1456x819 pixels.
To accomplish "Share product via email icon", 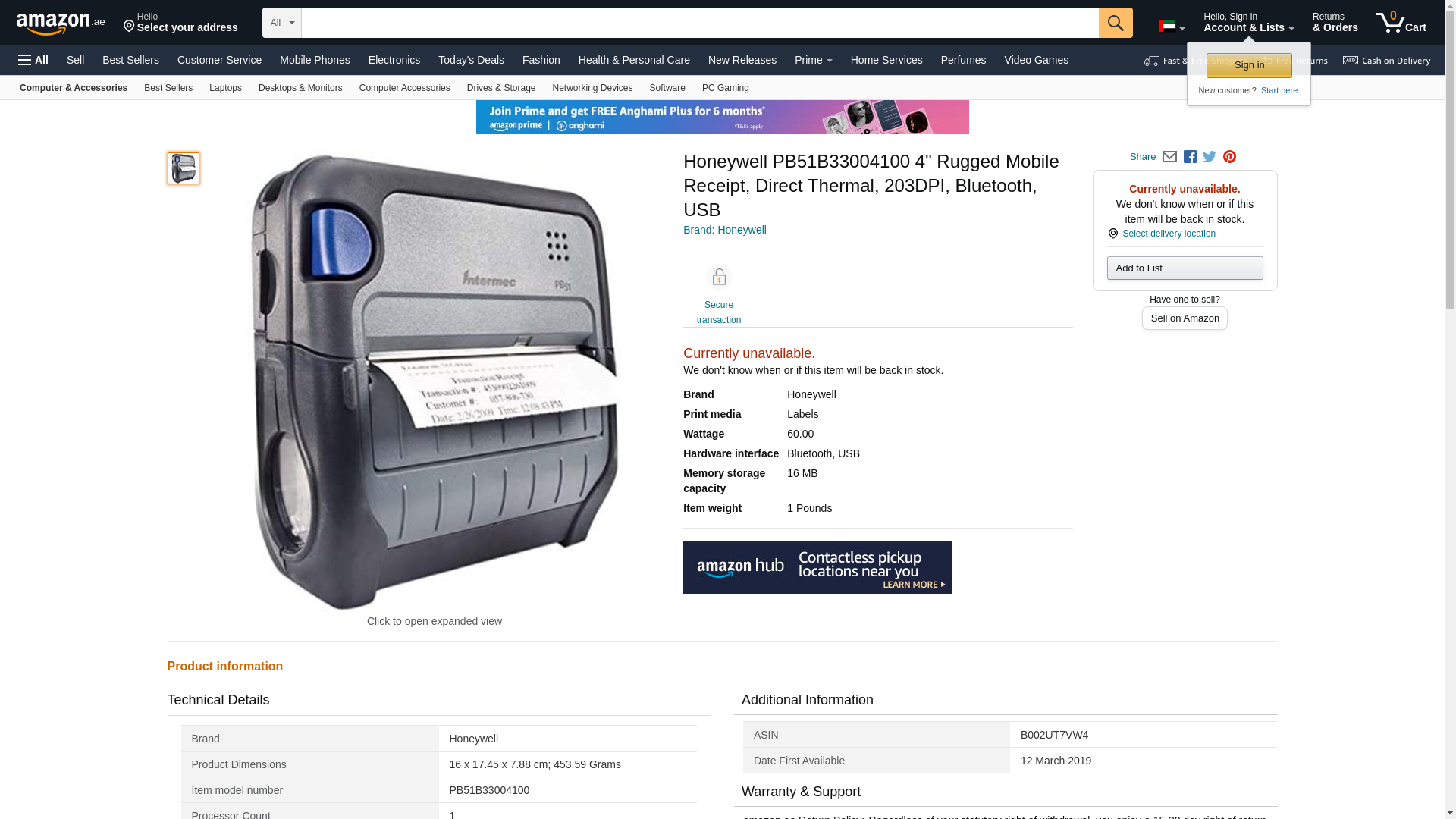I will click(1169, 157).
